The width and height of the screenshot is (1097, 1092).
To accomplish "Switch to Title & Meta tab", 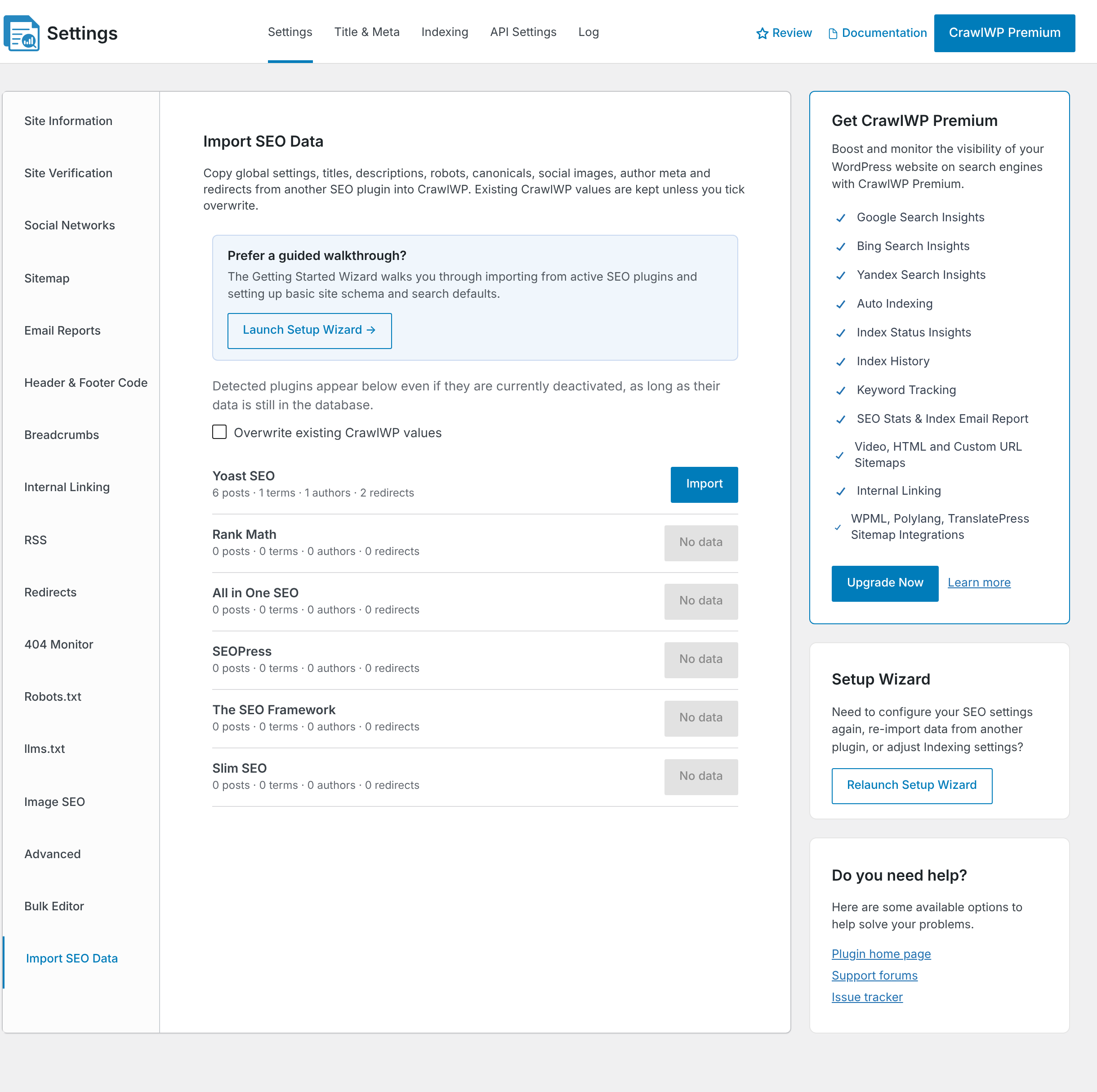I will point(367,32).
